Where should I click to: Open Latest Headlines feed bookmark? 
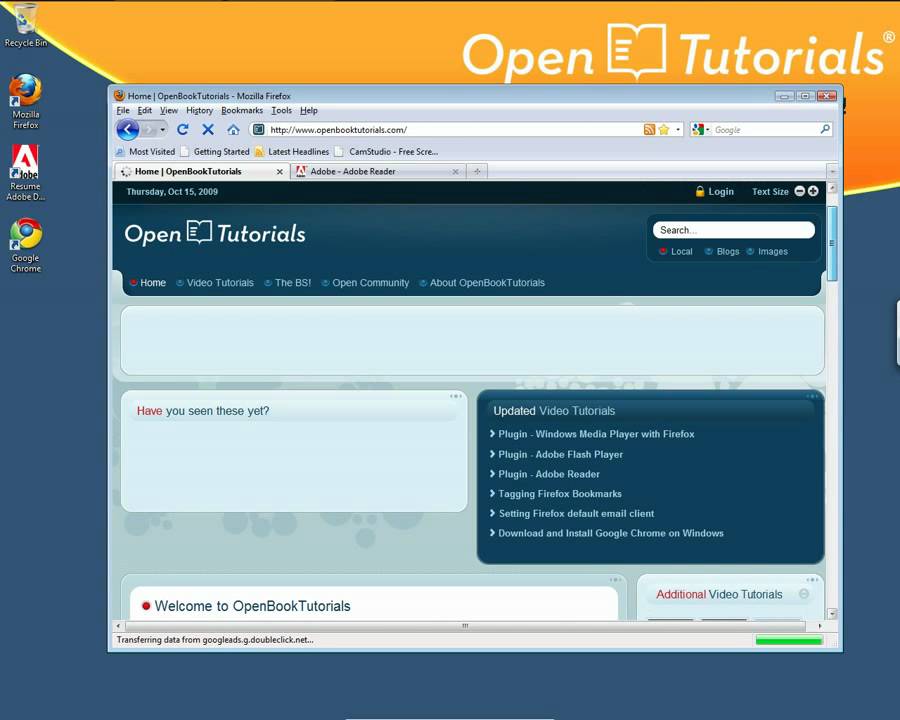(292, 152)
